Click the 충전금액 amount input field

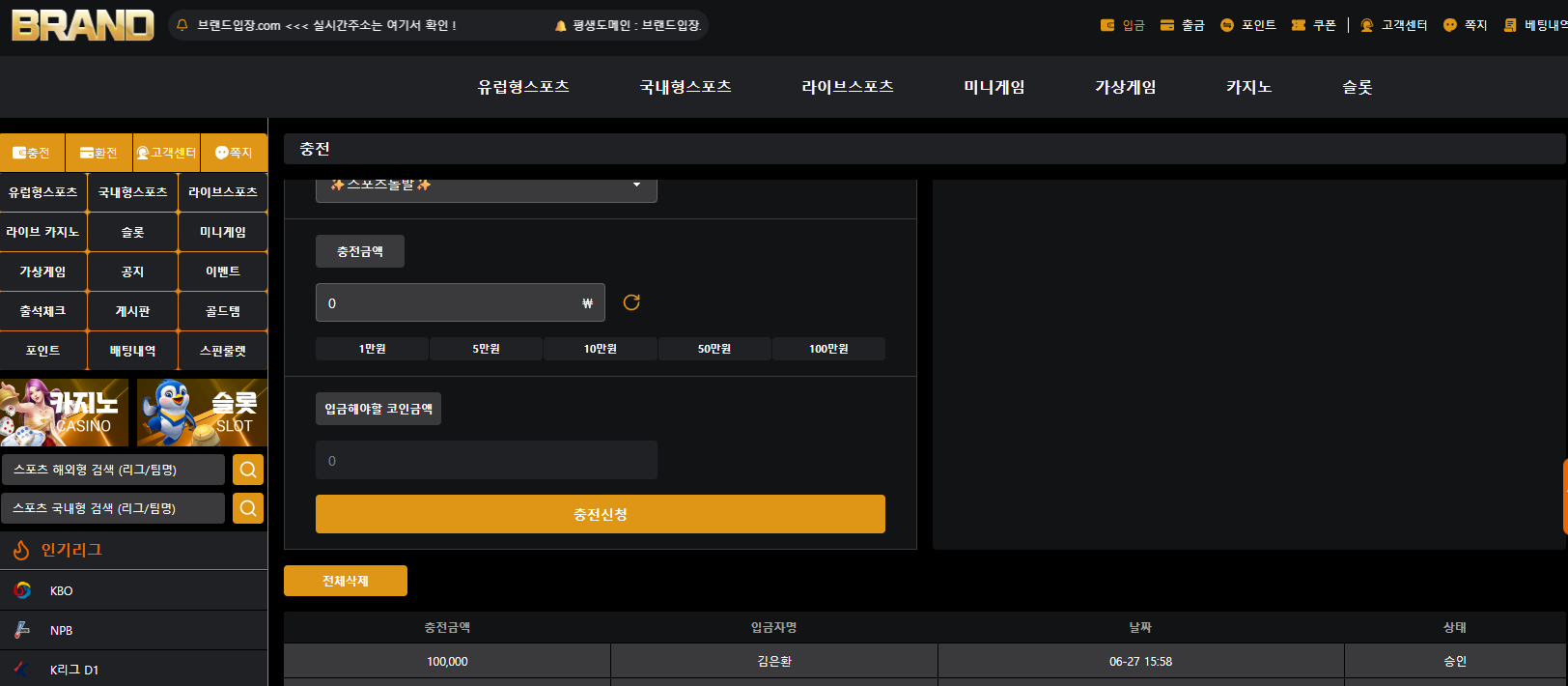point(461,302)
